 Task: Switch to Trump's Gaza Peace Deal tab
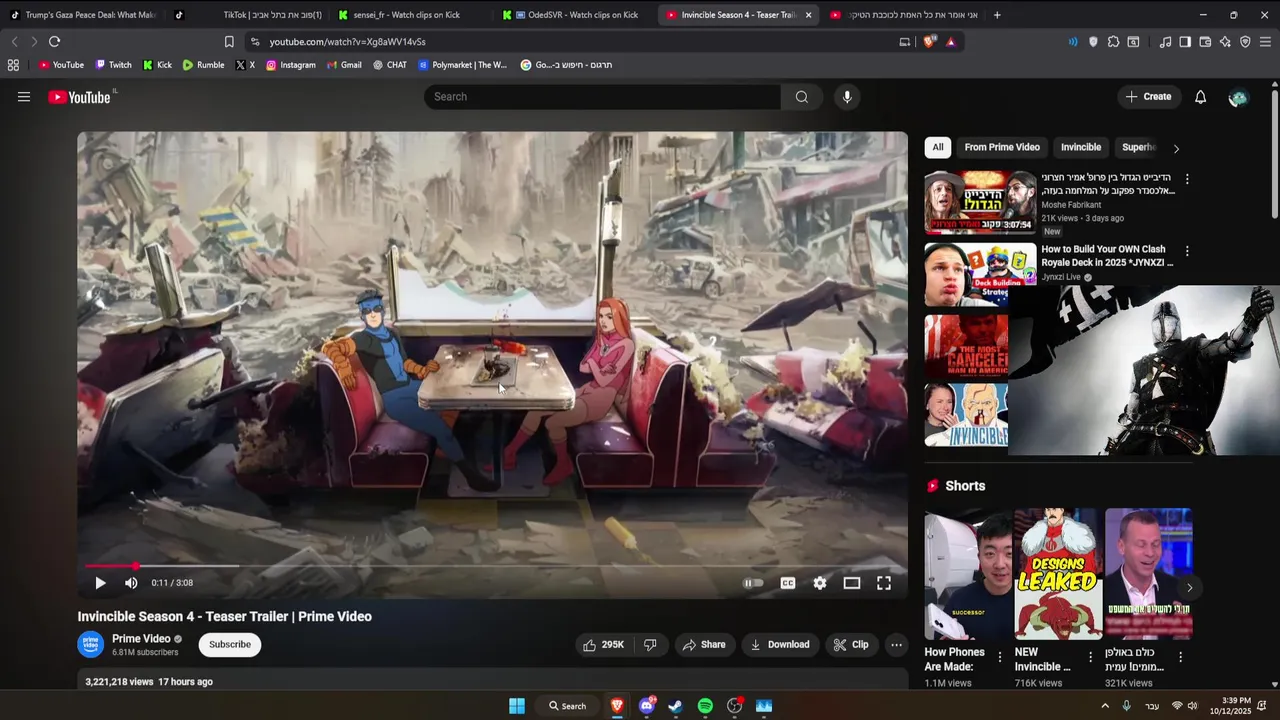(x=84, y=15)
